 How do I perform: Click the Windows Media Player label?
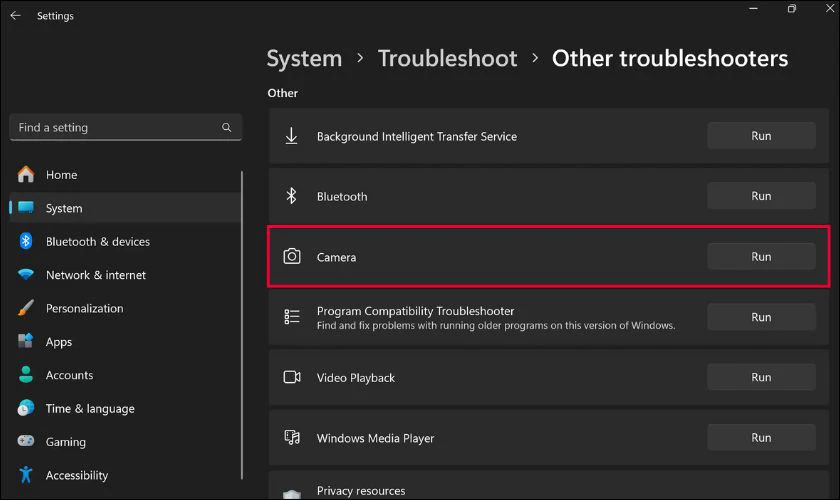tap(375, 438)
